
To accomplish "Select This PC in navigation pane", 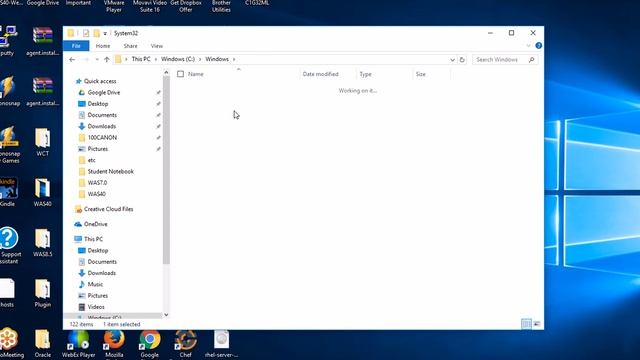I will click(x=93, y=239).
